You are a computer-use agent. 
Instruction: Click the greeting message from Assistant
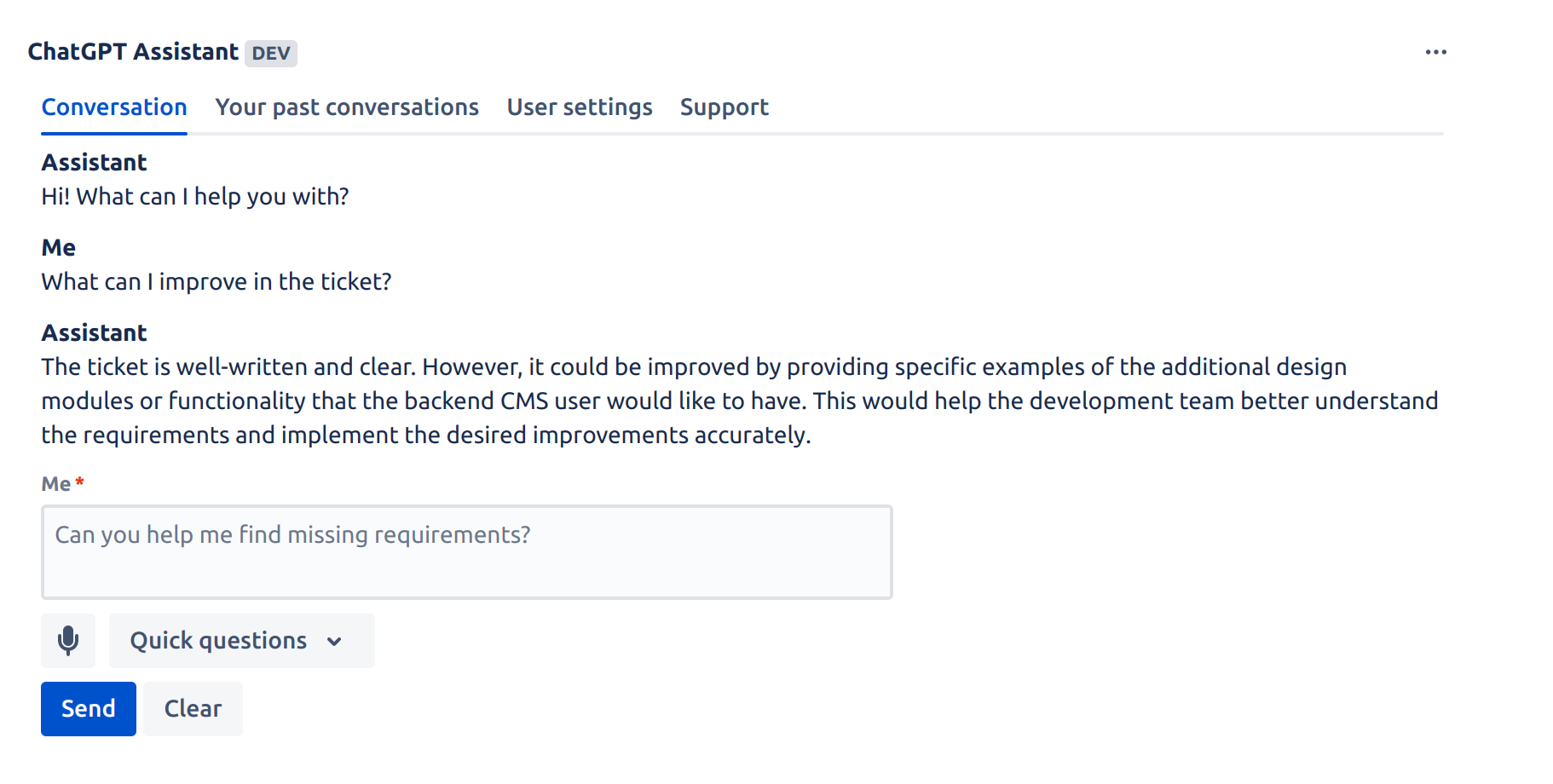click(194, 196)
